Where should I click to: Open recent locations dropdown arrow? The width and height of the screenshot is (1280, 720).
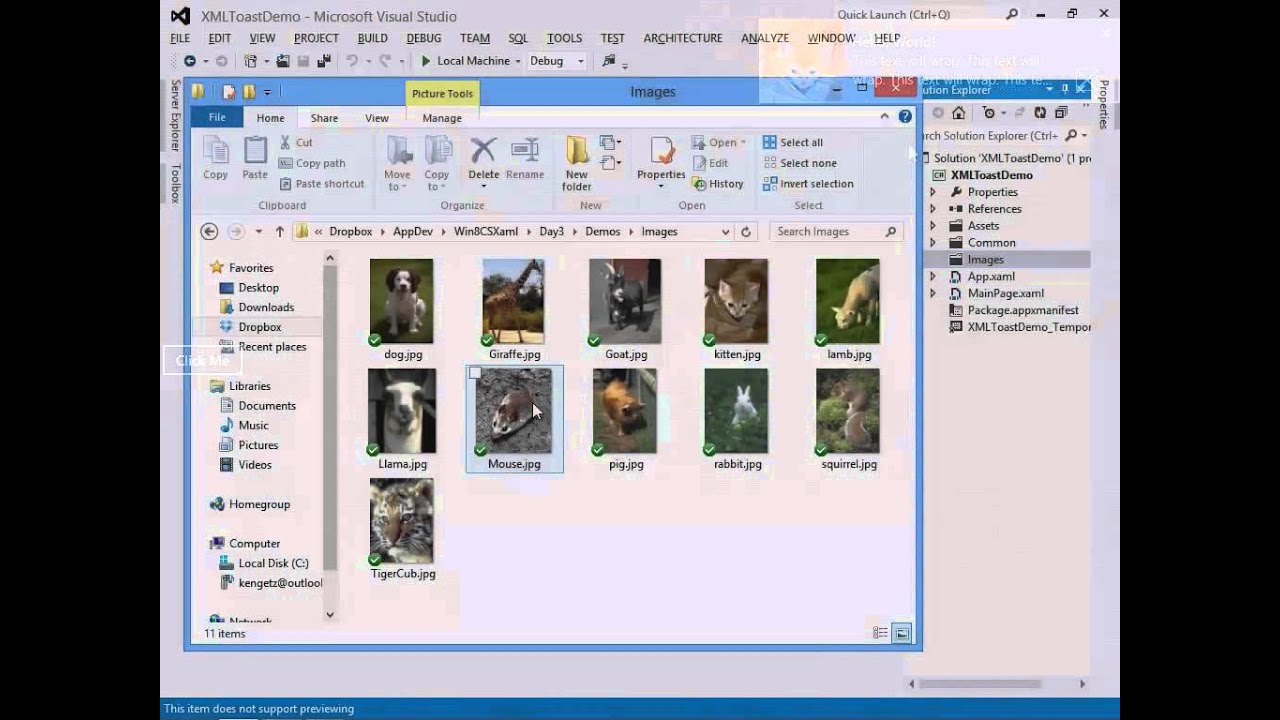[258, 231]
